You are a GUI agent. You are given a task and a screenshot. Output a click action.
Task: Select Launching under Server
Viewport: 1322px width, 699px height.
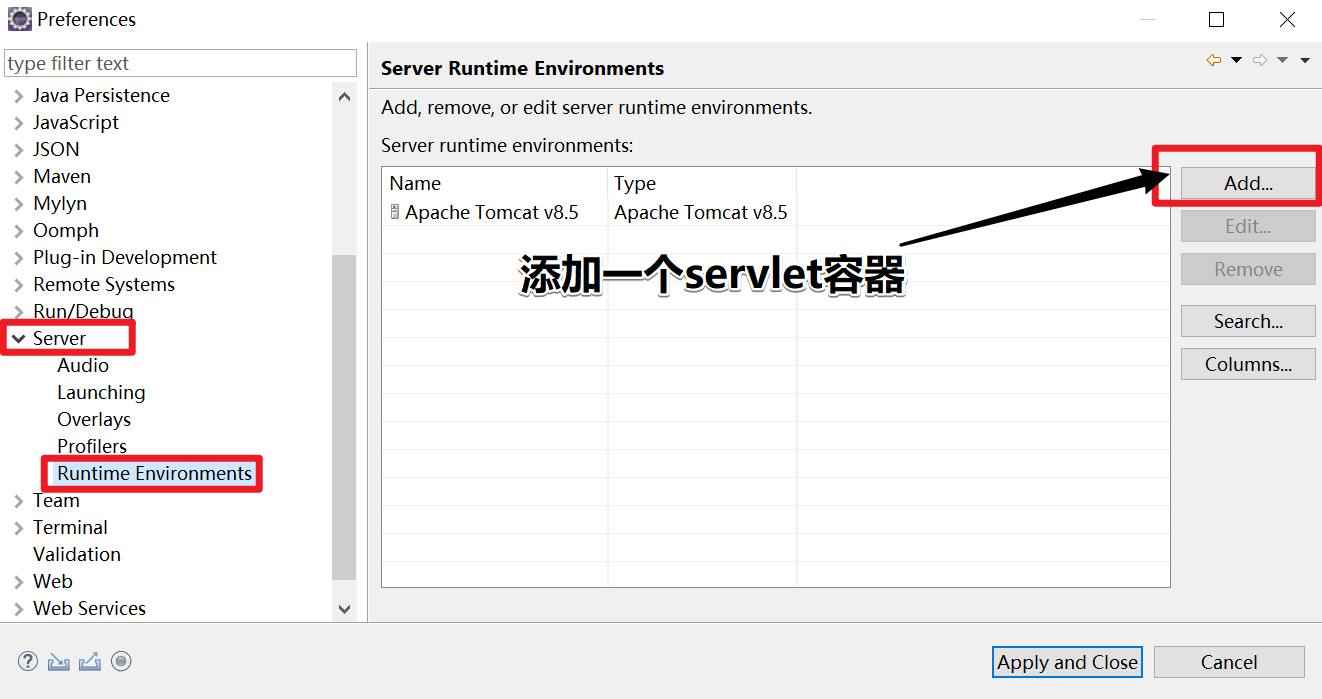click(101, 392)
